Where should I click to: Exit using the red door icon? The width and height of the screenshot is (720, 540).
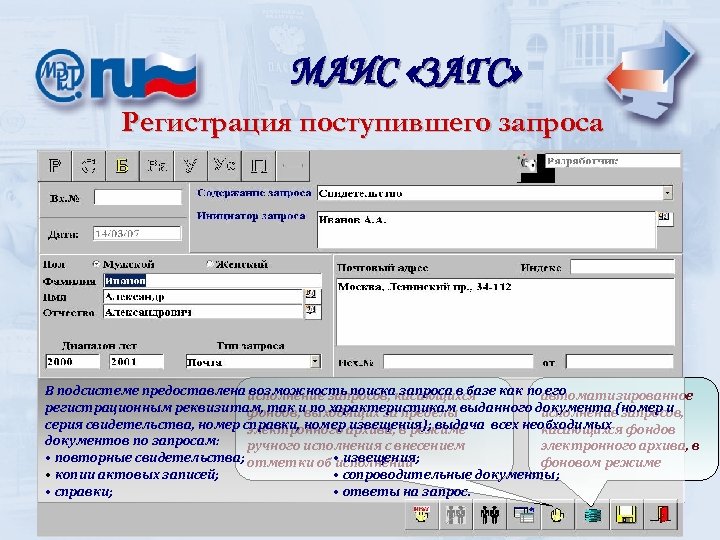660,515
